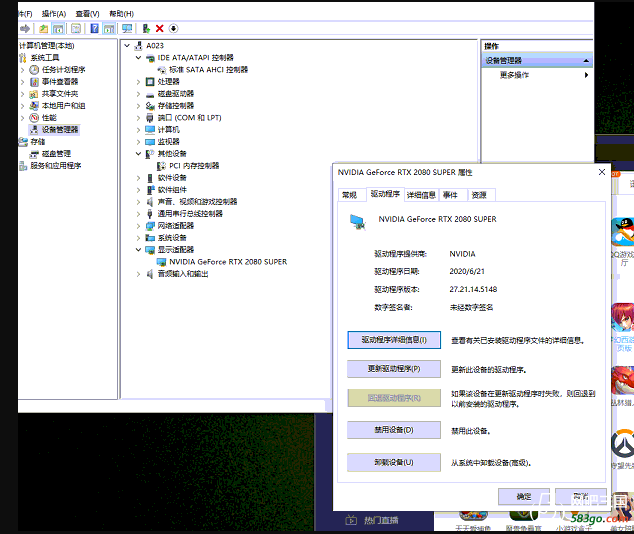Select NVIDIA GeForce RTX 2080 SUPER in device tree
Screen dimensions: 634x534
tap(228, 262)
